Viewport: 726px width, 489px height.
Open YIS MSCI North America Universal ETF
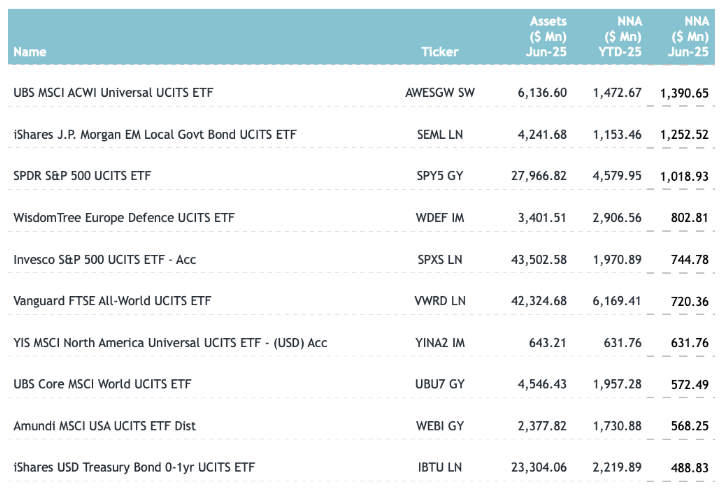pyautogui.click(x=170, y=342)
